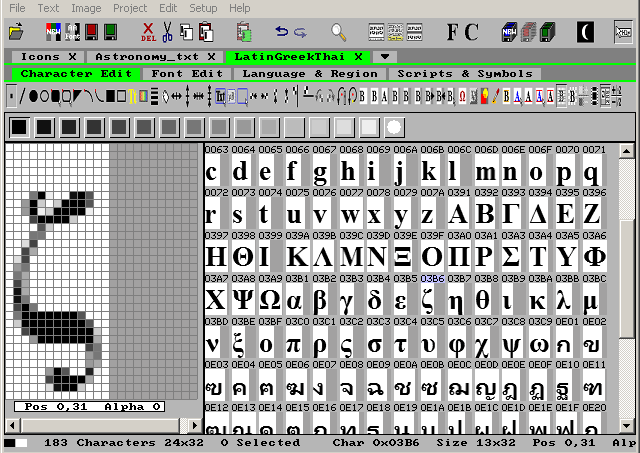
Task: Select Greek capital Sigma character cell
Action: (511, 257)
